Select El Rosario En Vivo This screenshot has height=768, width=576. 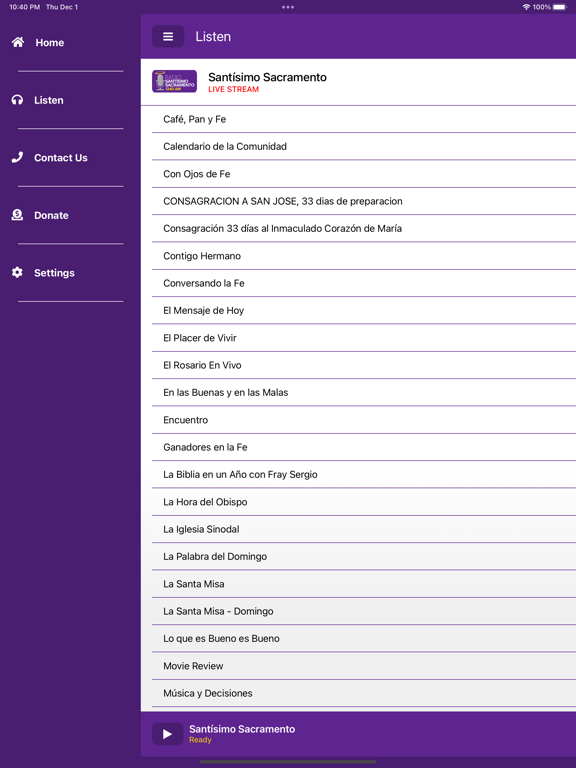click(364, 365)
